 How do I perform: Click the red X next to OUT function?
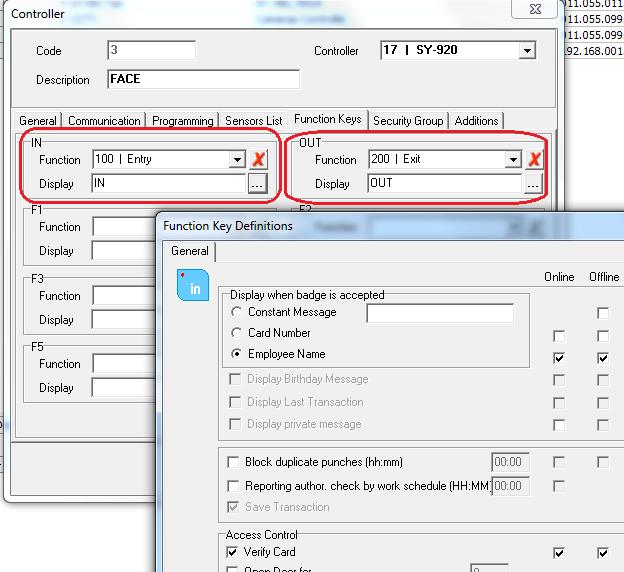pyautogui.click(x=535, y=159)
